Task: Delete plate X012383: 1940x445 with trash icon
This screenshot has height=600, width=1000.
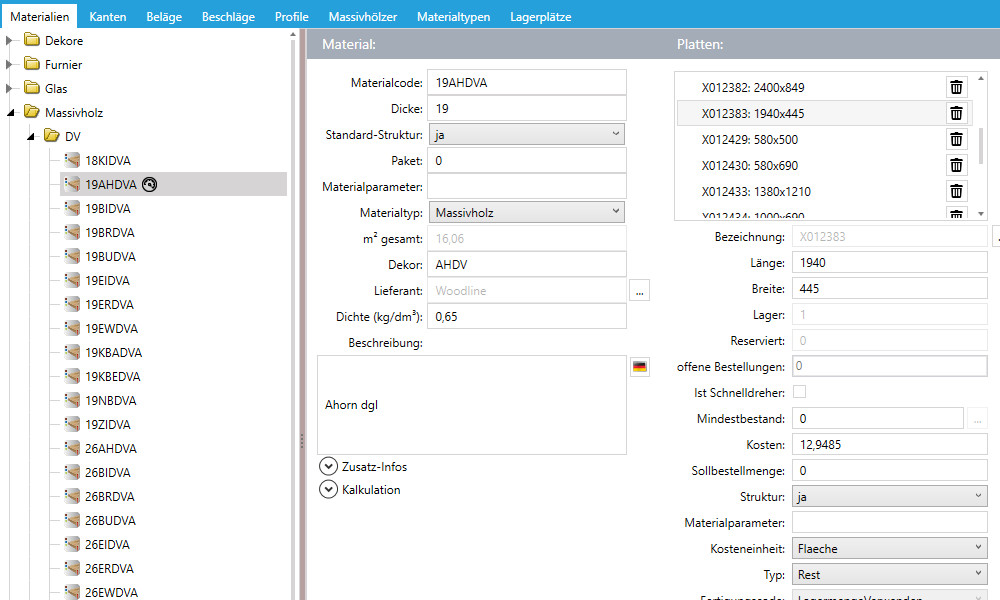Action: (x=956, y=113)
